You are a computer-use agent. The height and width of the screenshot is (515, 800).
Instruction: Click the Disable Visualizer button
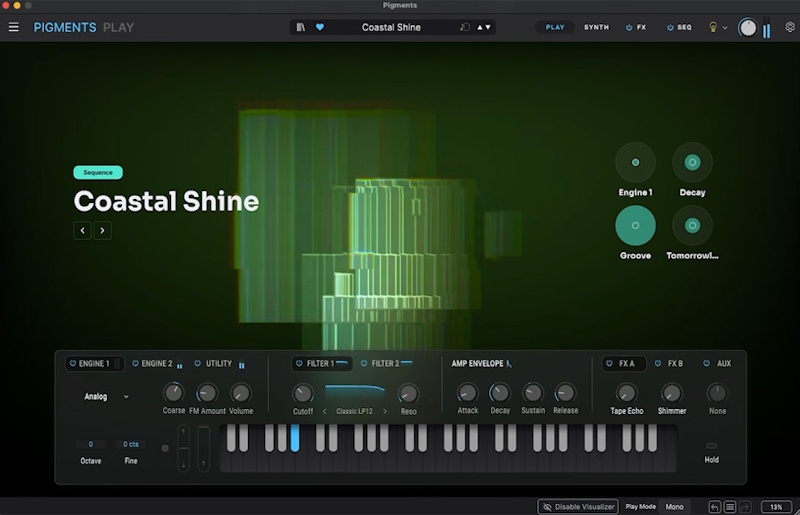point(578,507)
